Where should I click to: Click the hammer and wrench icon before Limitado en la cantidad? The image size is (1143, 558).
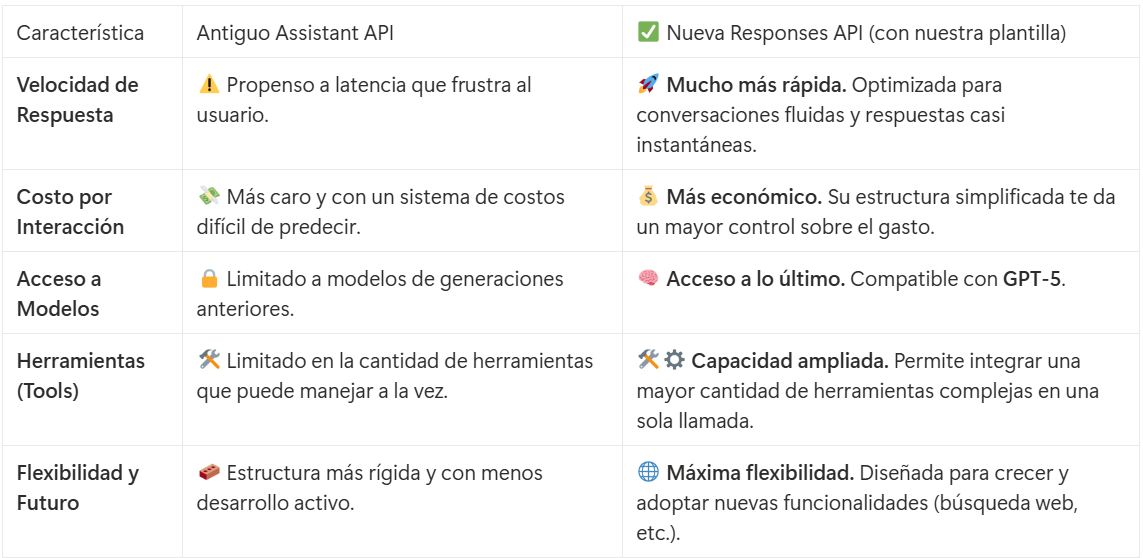tap(208, 361)
